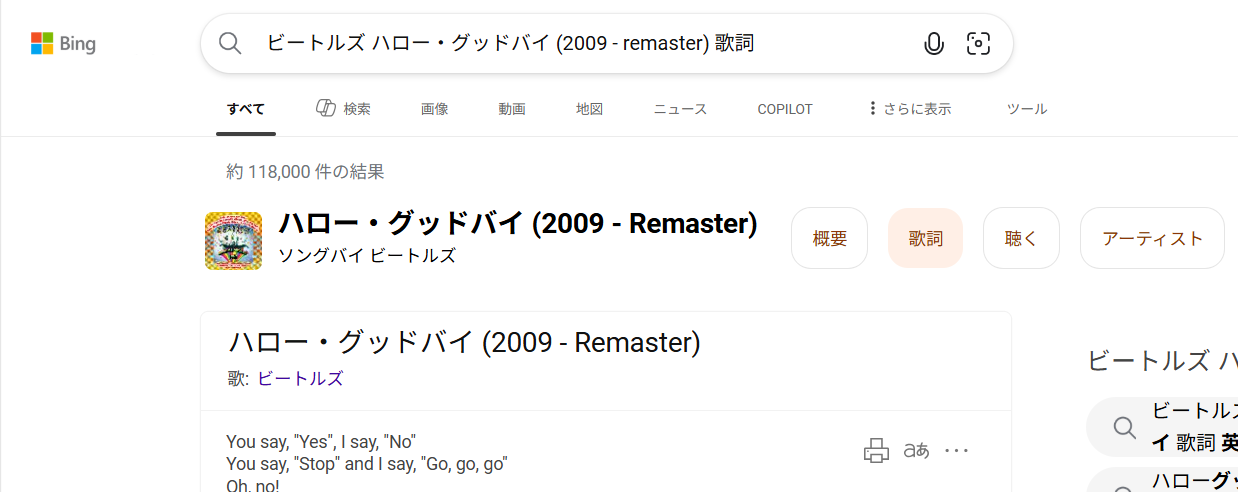
Task: Print the lyrics using printer icon
Action: point(876,451)
